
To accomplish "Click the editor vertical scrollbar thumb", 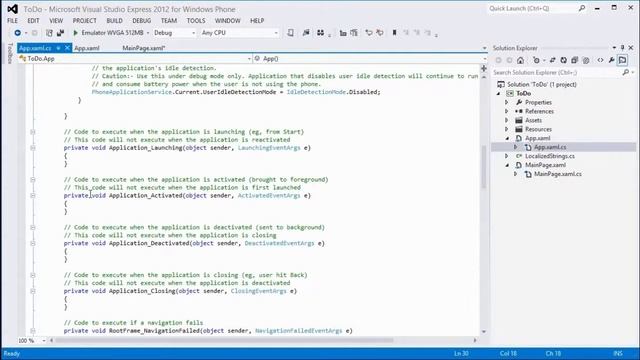I will coord(484,167).
